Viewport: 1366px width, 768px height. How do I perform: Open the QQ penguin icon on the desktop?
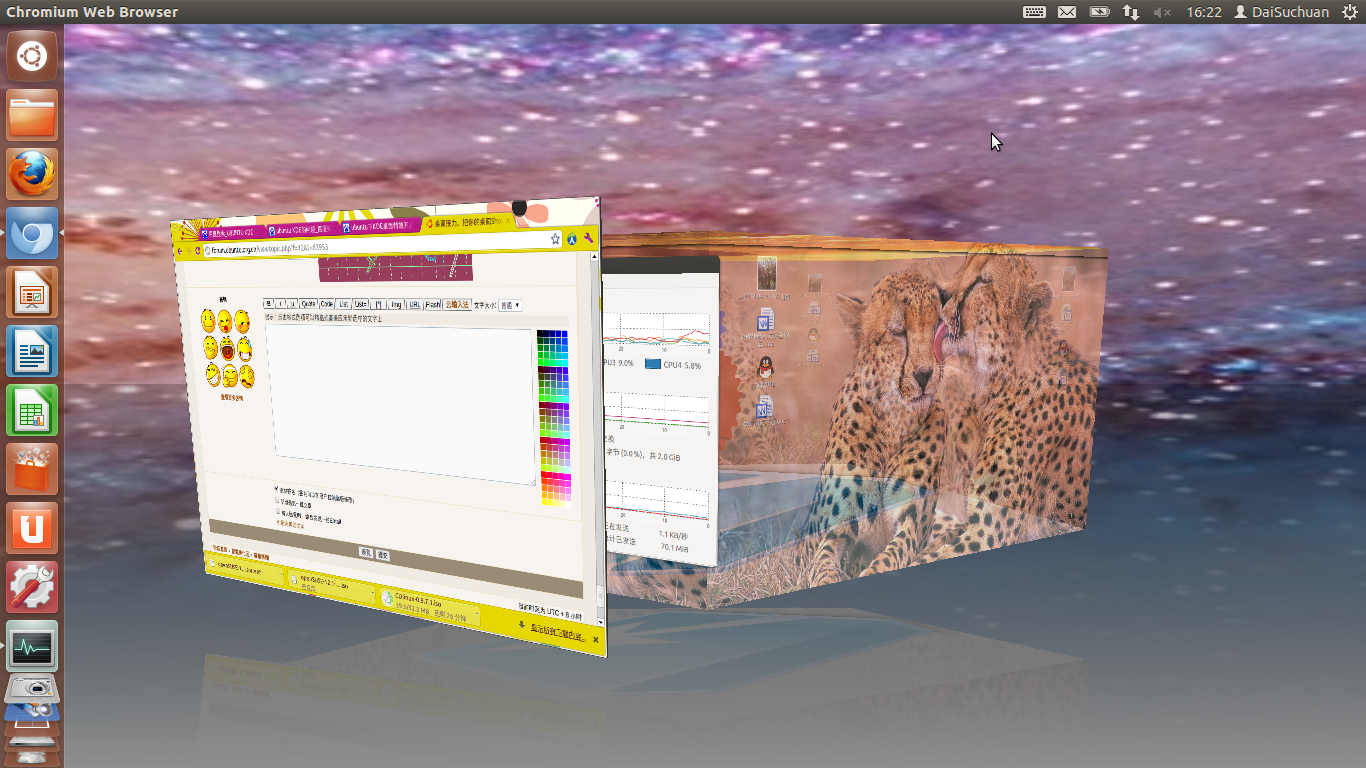765,368
